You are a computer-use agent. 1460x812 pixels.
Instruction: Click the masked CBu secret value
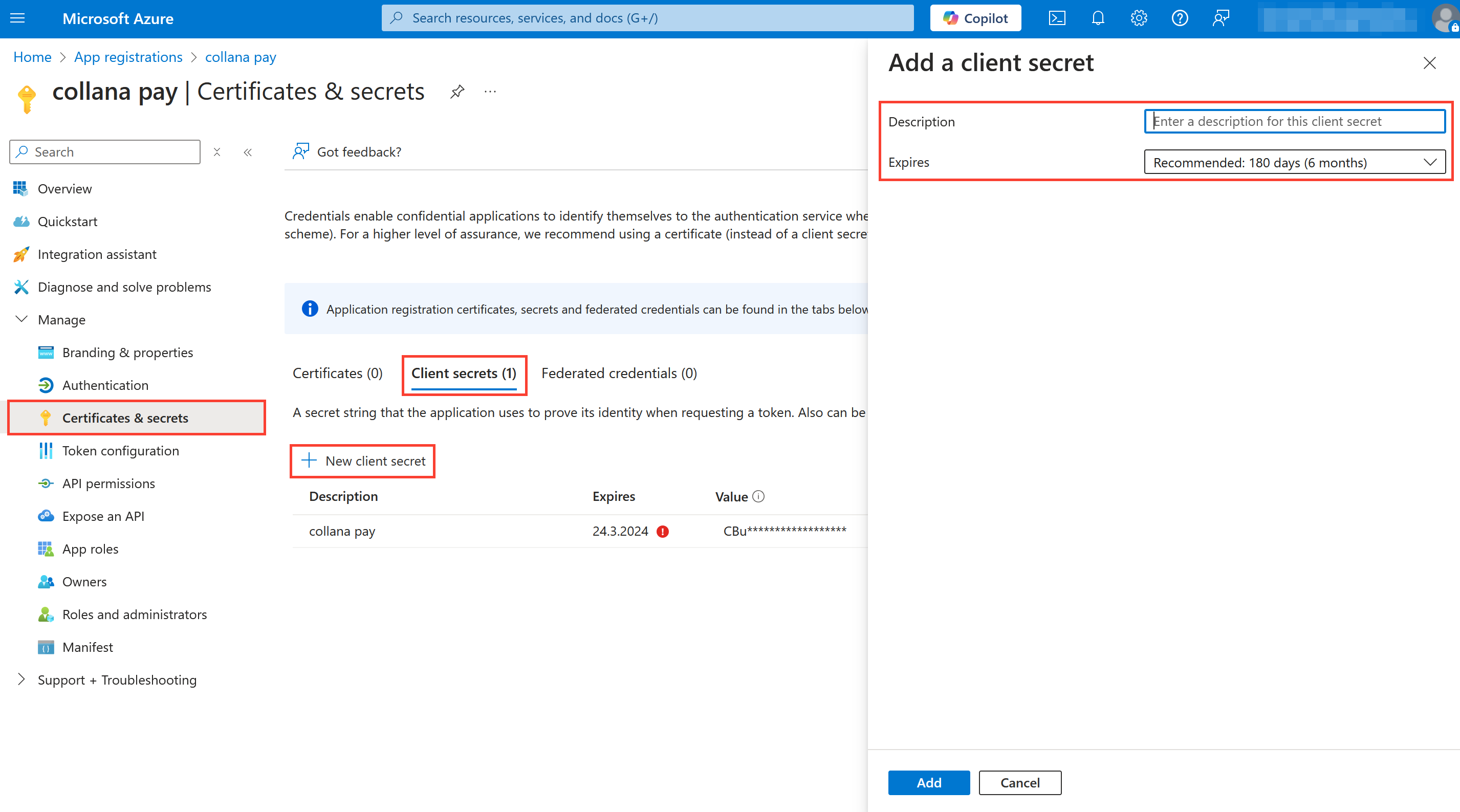point(785,532)
